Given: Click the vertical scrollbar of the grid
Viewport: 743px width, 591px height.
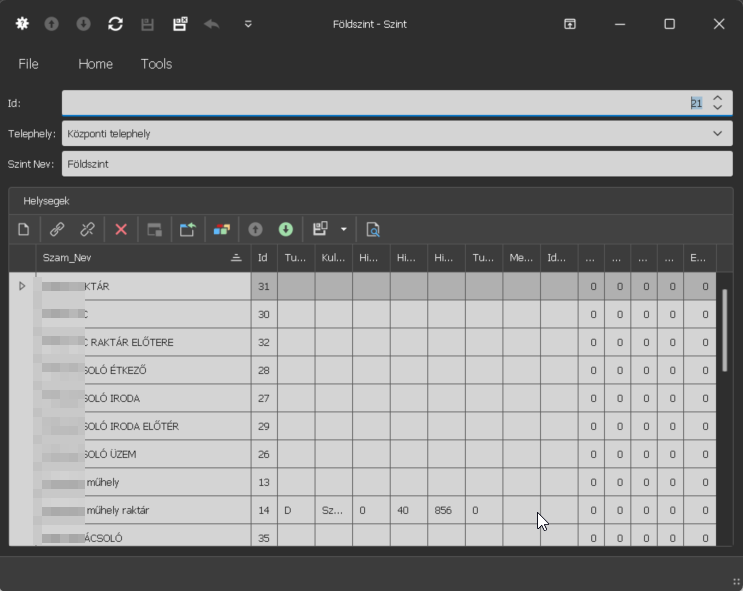Looking at the screenshot, I should pos(725,330).
